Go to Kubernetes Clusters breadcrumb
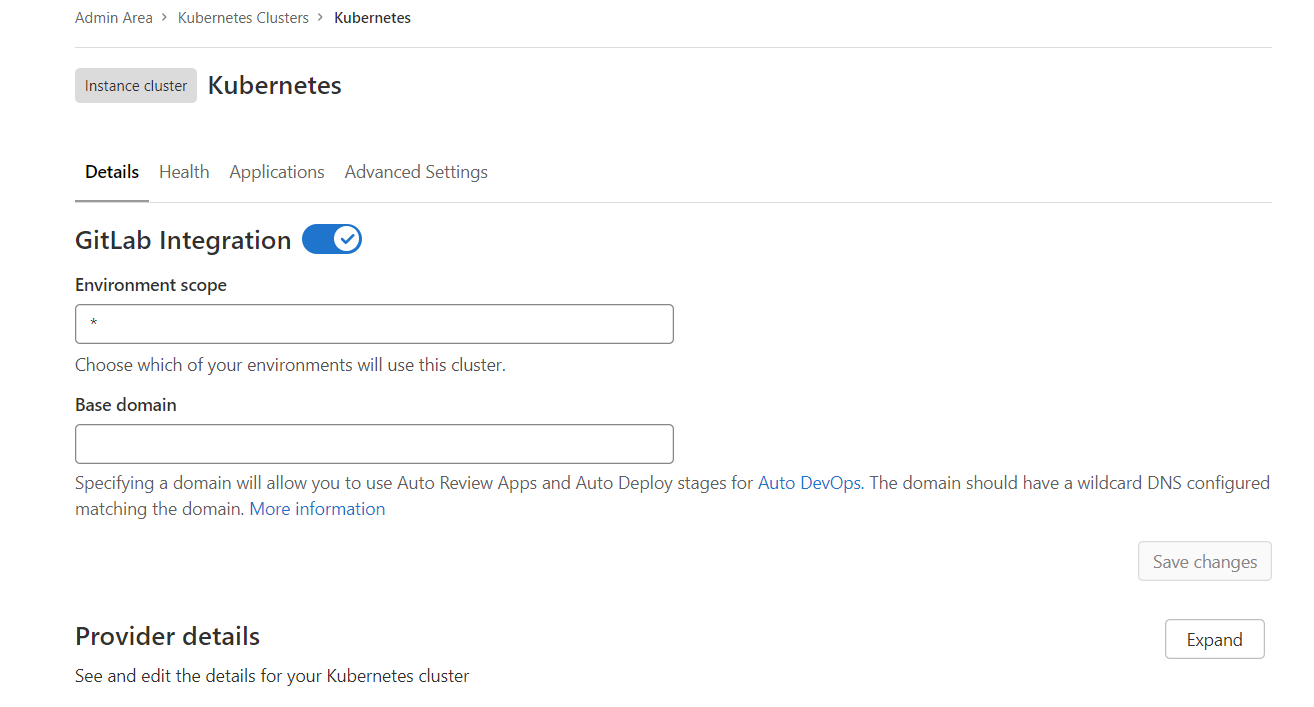This screenshot has width=1314, height=707. [x=243, y=18]
